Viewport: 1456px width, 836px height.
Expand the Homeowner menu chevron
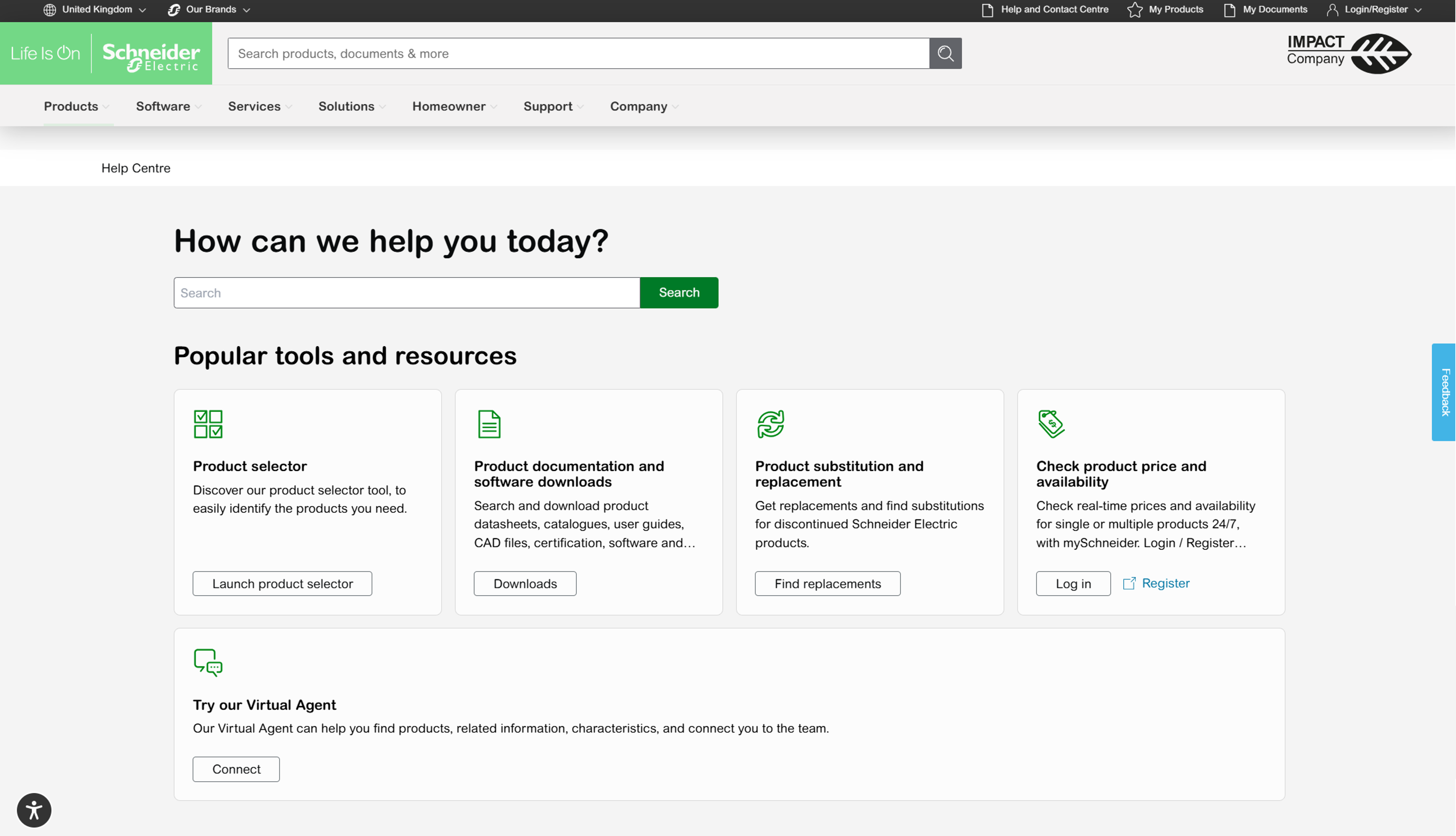click(494, 107)
